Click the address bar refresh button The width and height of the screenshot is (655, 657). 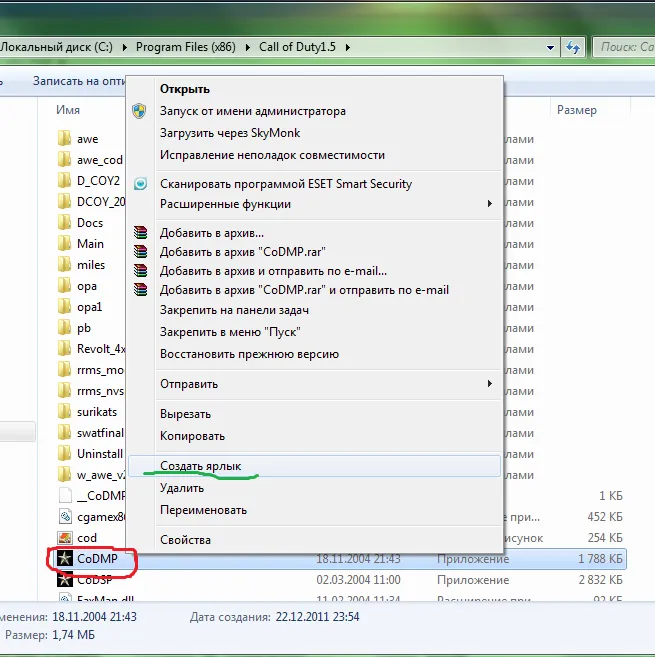(573, 47)
